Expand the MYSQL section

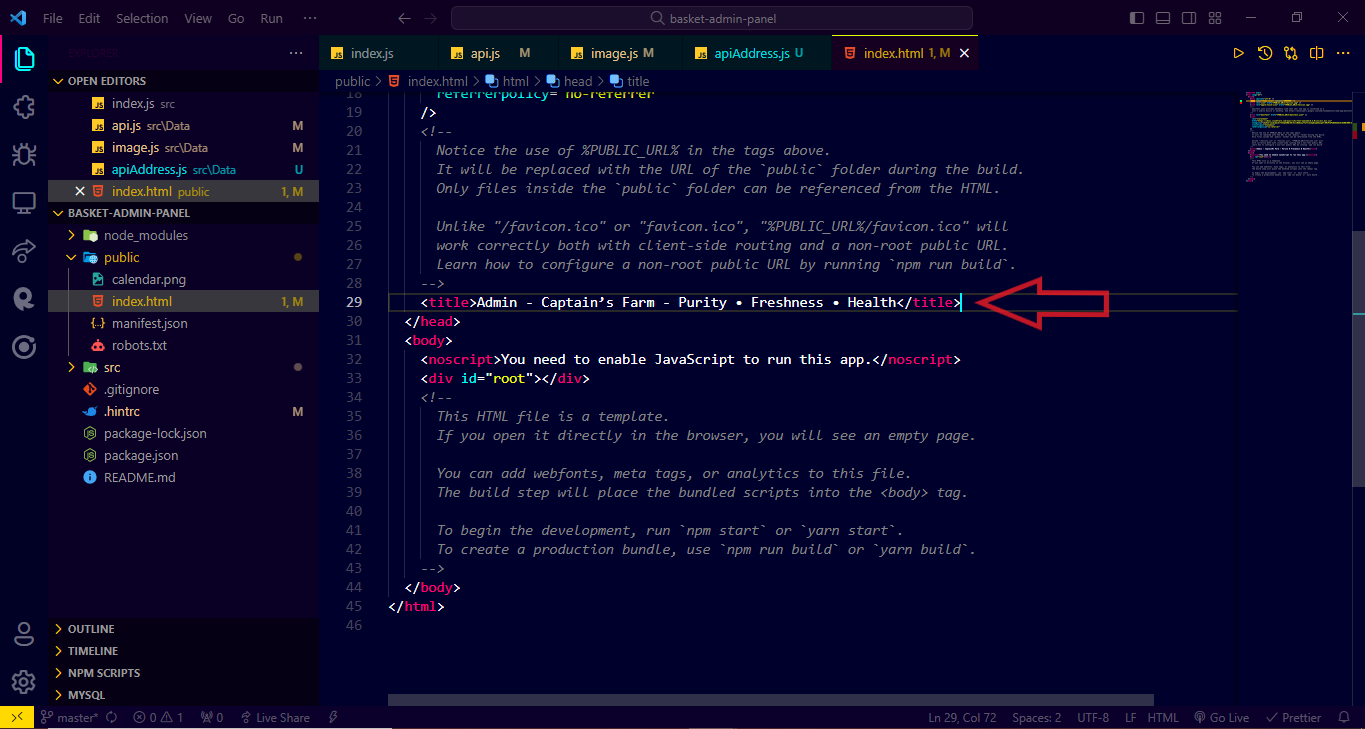[183, 695]
